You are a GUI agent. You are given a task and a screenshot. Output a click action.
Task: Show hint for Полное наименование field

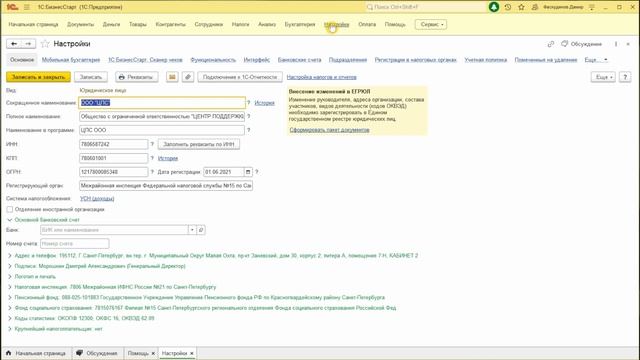[249, 116]
